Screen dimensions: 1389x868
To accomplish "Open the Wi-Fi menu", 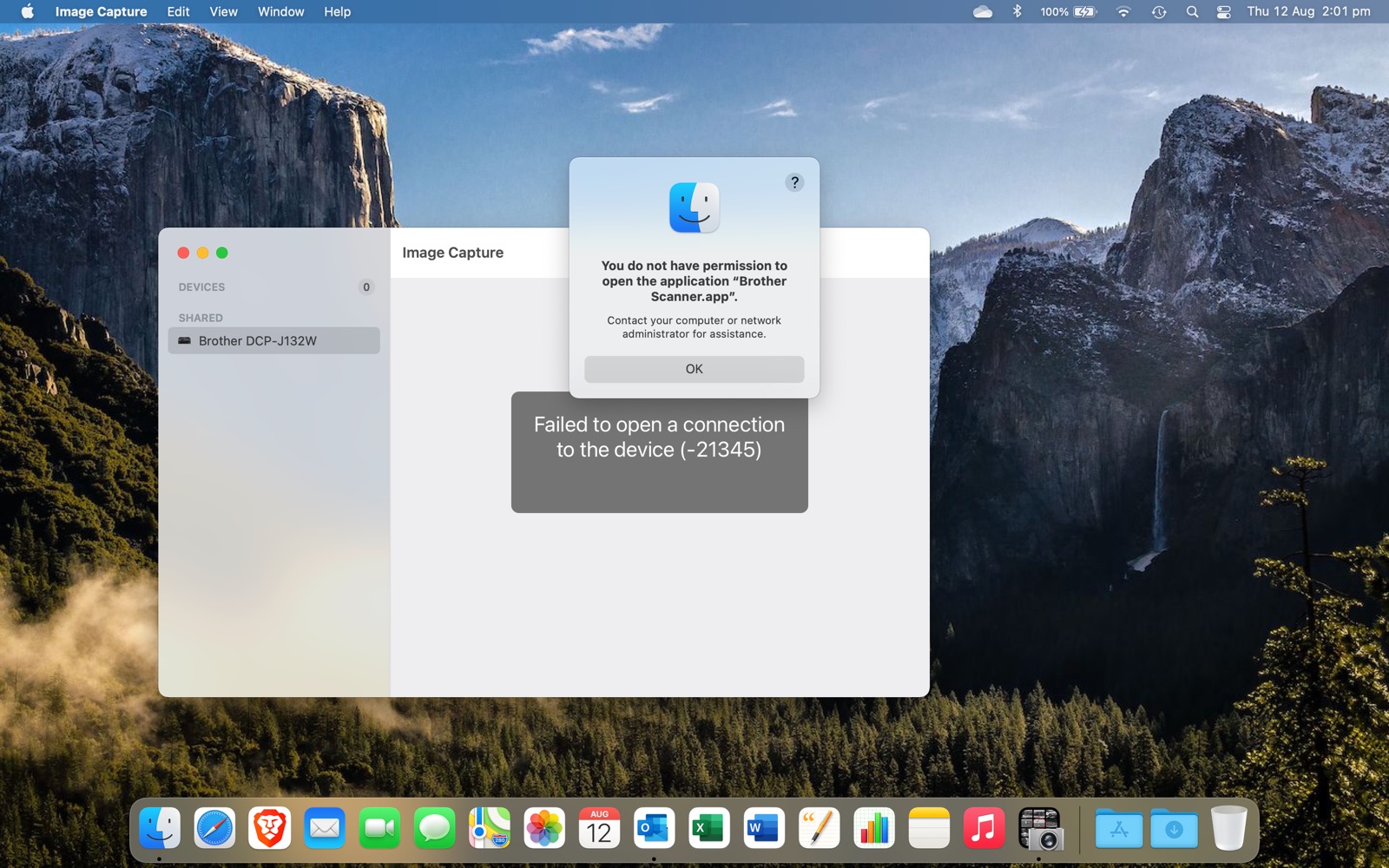I will point(1123,11).
